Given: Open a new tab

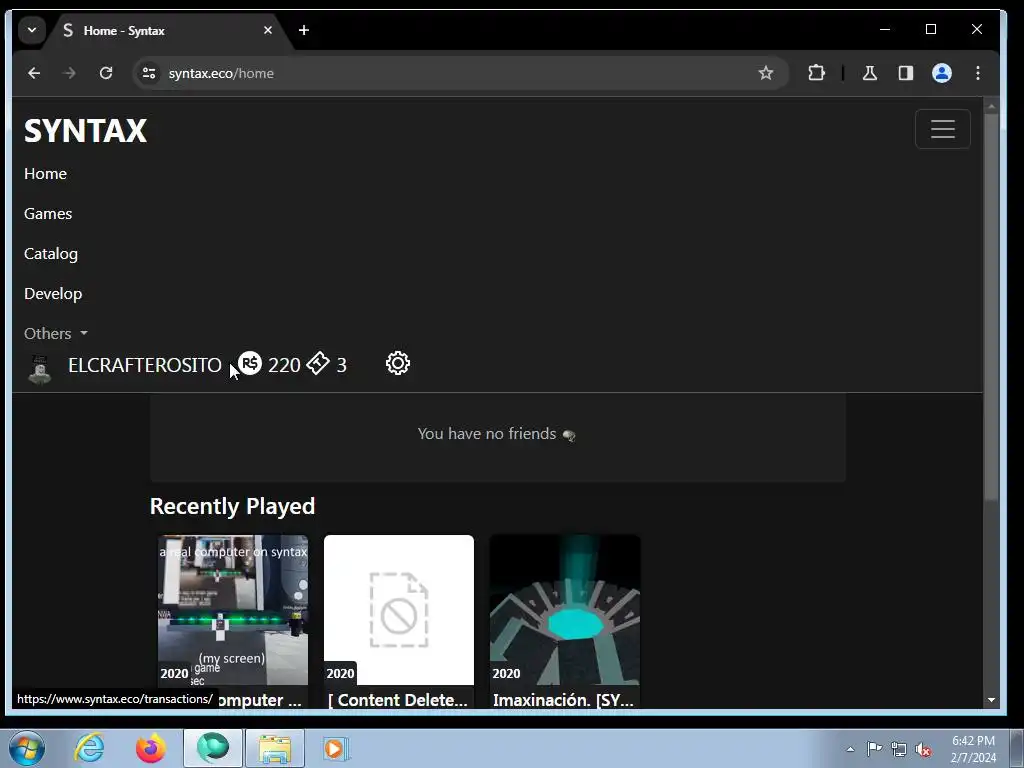Looking at the screenshot, I should (304, 30).
